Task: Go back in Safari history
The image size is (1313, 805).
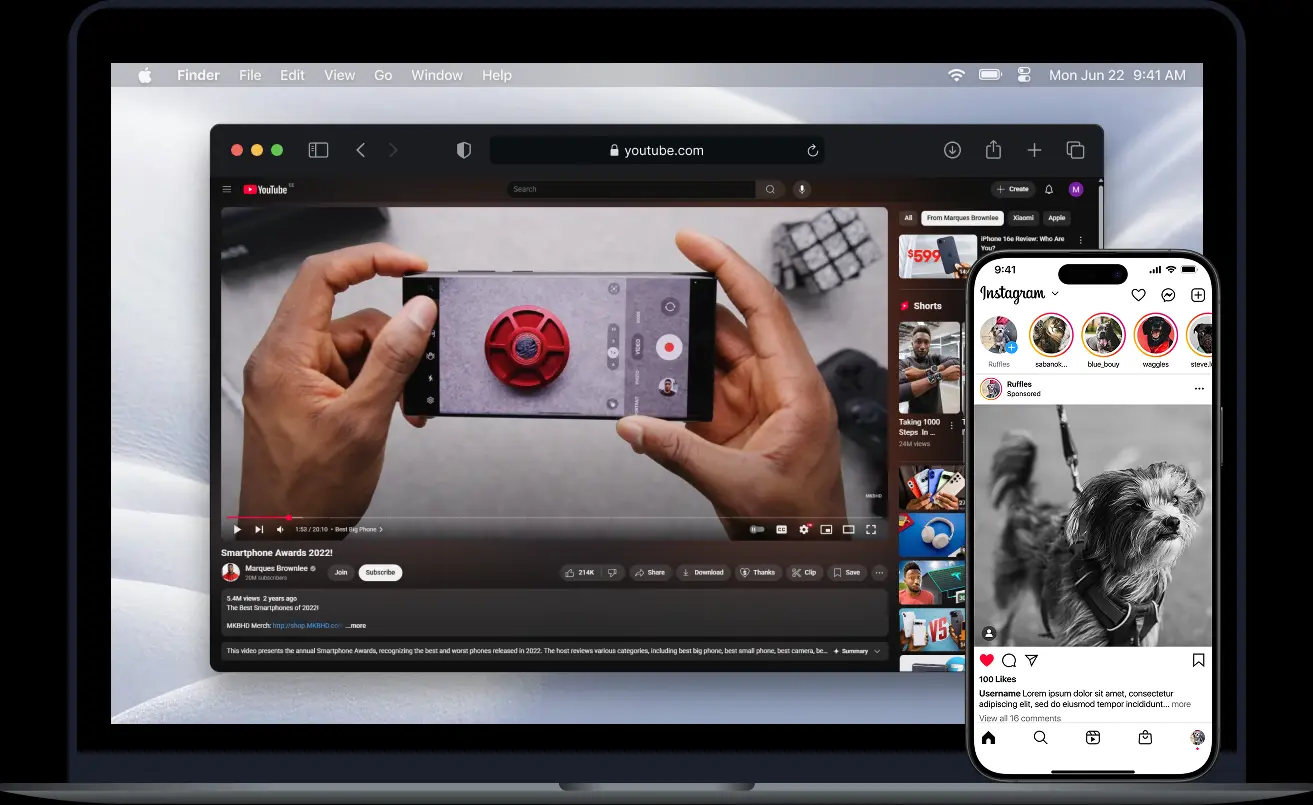Action: (361, 150)
